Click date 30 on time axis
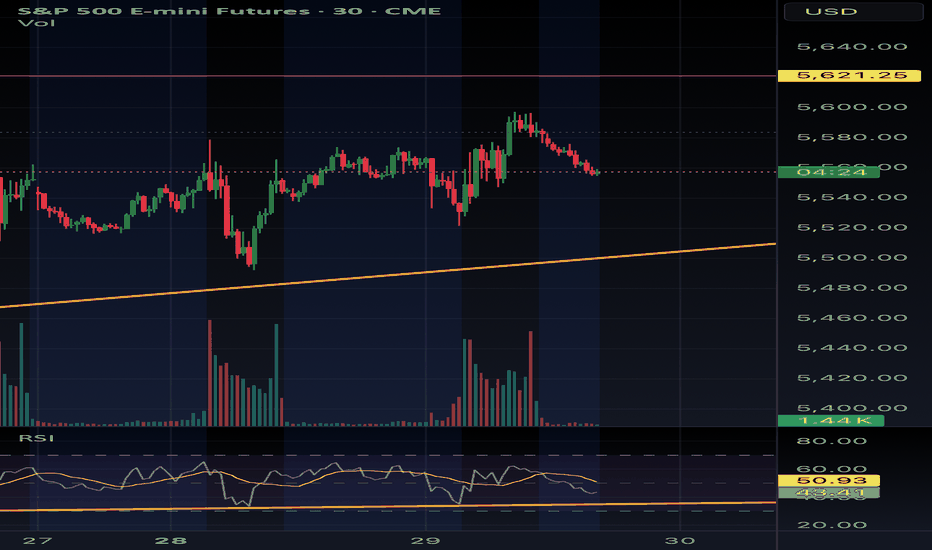Viewport: 932px width, 550px height. (680, 540)
